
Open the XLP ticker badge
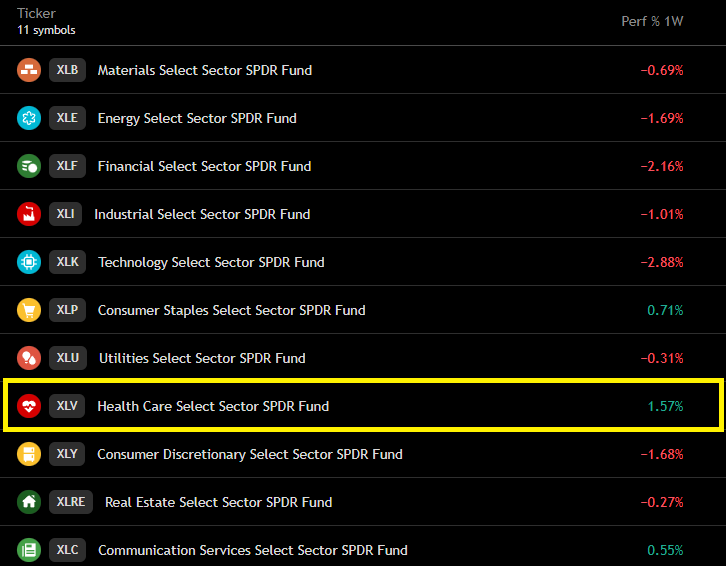[x=68, y=310]
